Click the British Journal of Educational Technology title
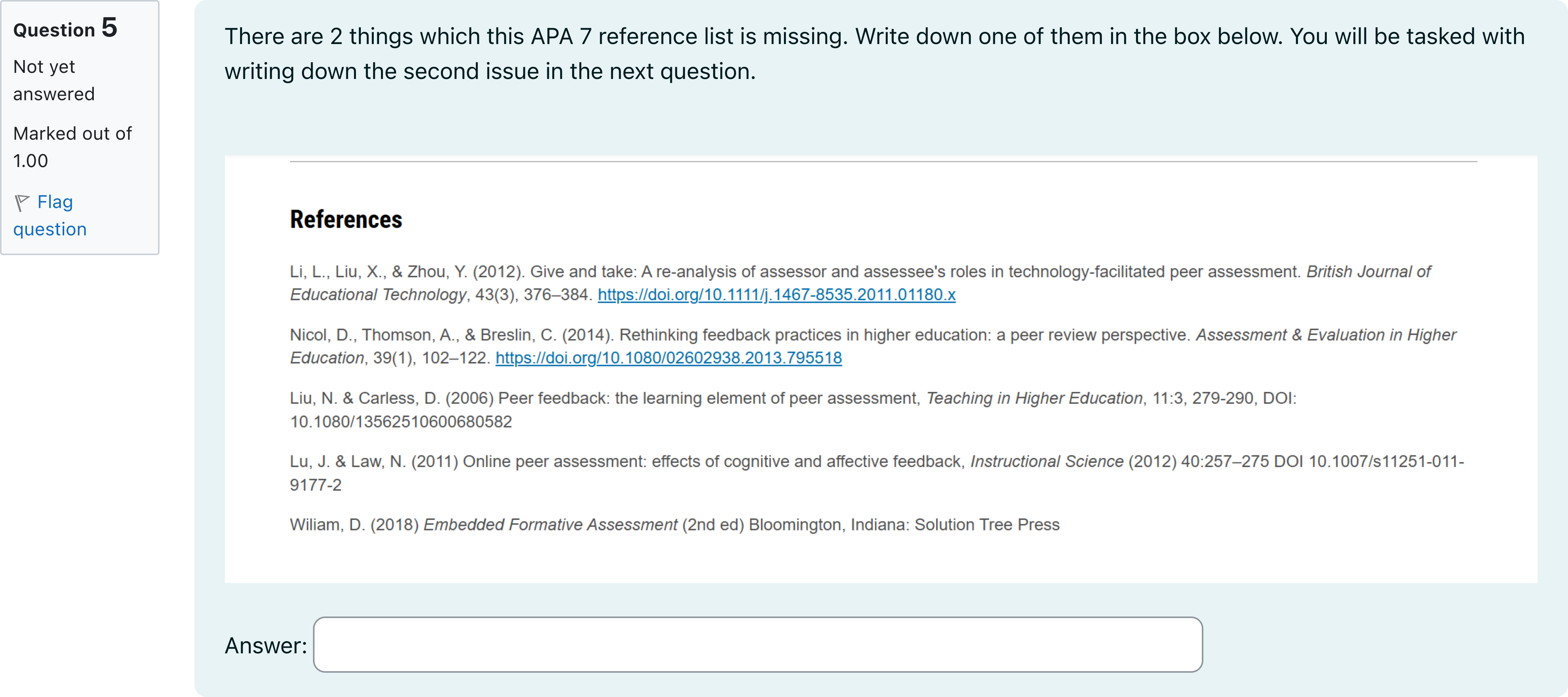Image resolution: width=1568 pixels, height=697 pixels. click(x=860, y=284)
